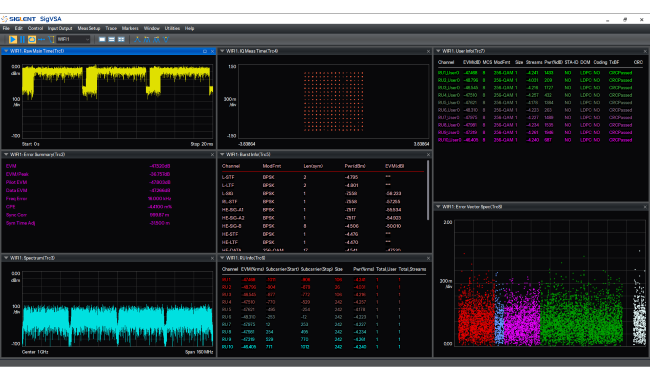Close the User Info panel

coord(645,51)
